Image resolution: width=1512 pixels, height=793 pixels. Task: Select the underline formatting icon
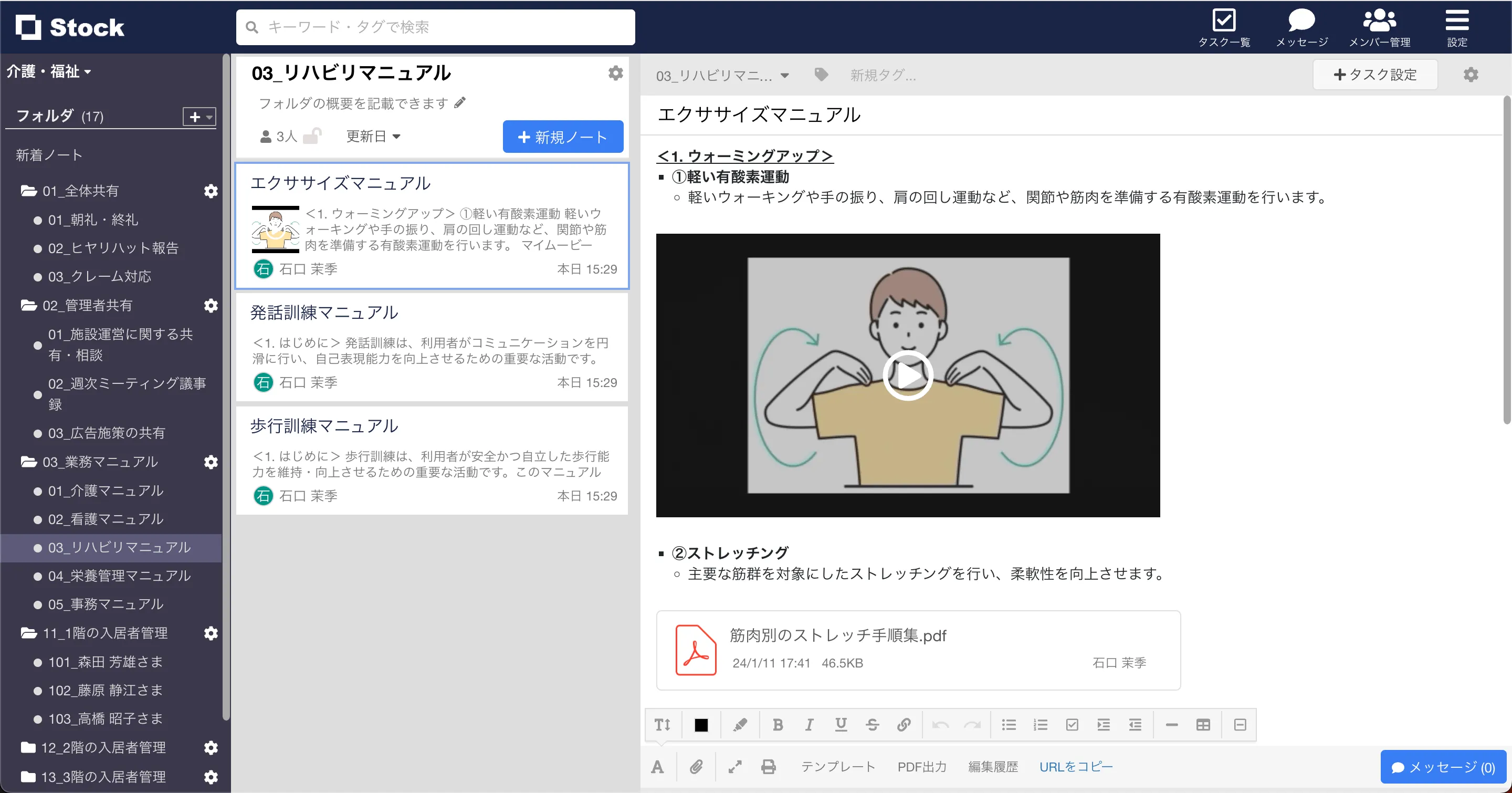point(841,725)
